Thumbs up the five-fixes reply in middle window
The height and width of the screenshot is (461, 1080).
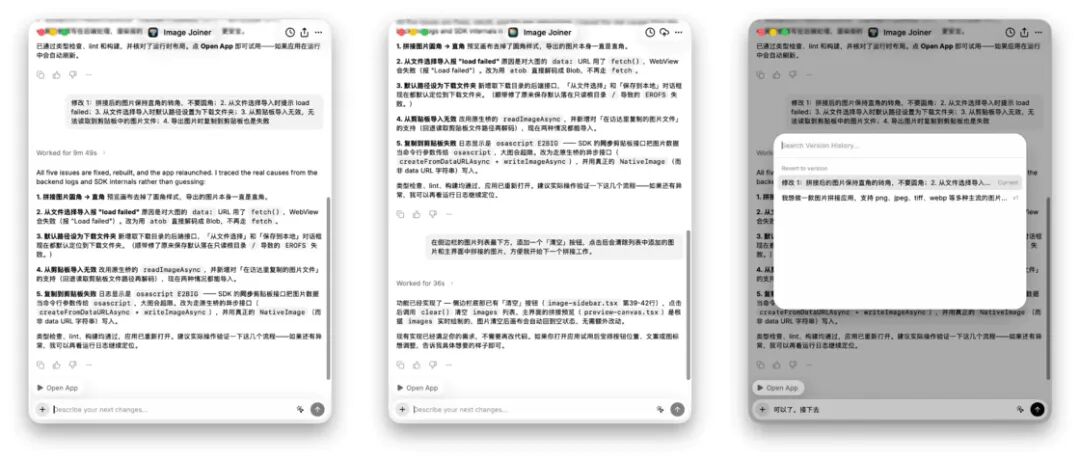(417, 214)
